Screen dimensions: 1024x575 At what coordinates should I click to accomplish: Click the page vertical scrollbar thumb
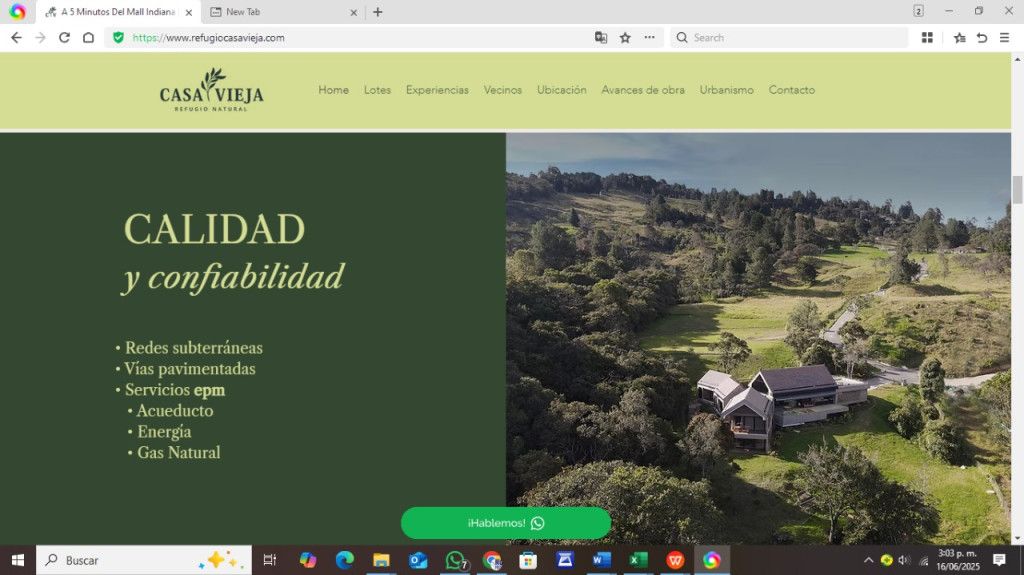point(1017,189)
